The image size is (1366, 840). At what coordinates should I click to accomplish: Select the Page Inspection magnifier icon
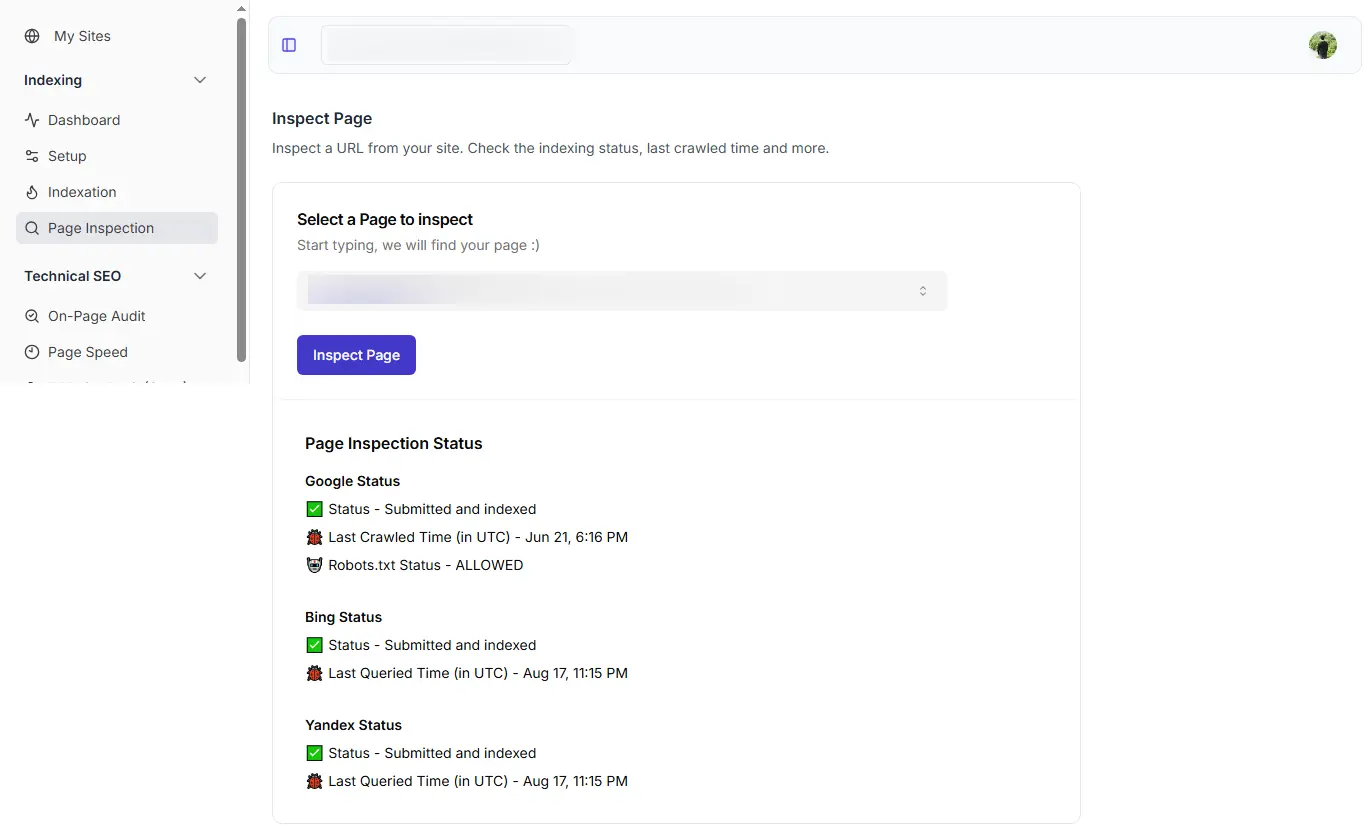32,228
